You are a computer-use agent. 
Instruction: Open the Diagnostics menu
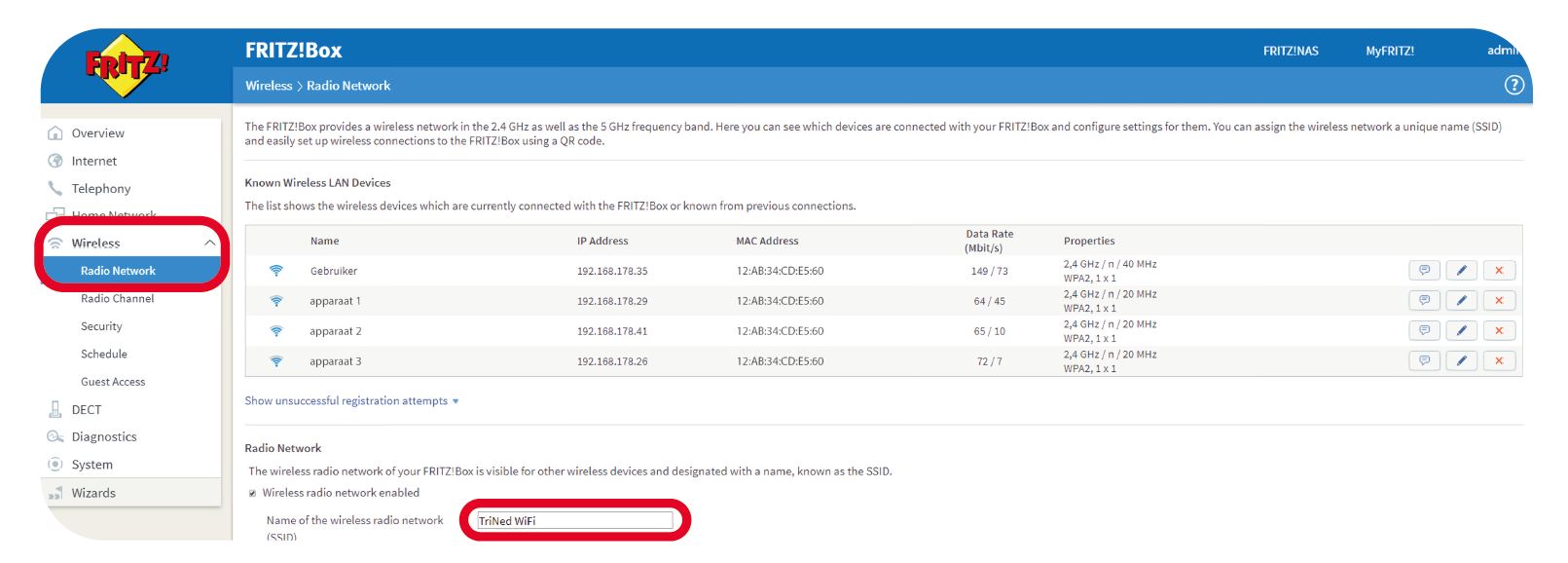tap(103, 437)
